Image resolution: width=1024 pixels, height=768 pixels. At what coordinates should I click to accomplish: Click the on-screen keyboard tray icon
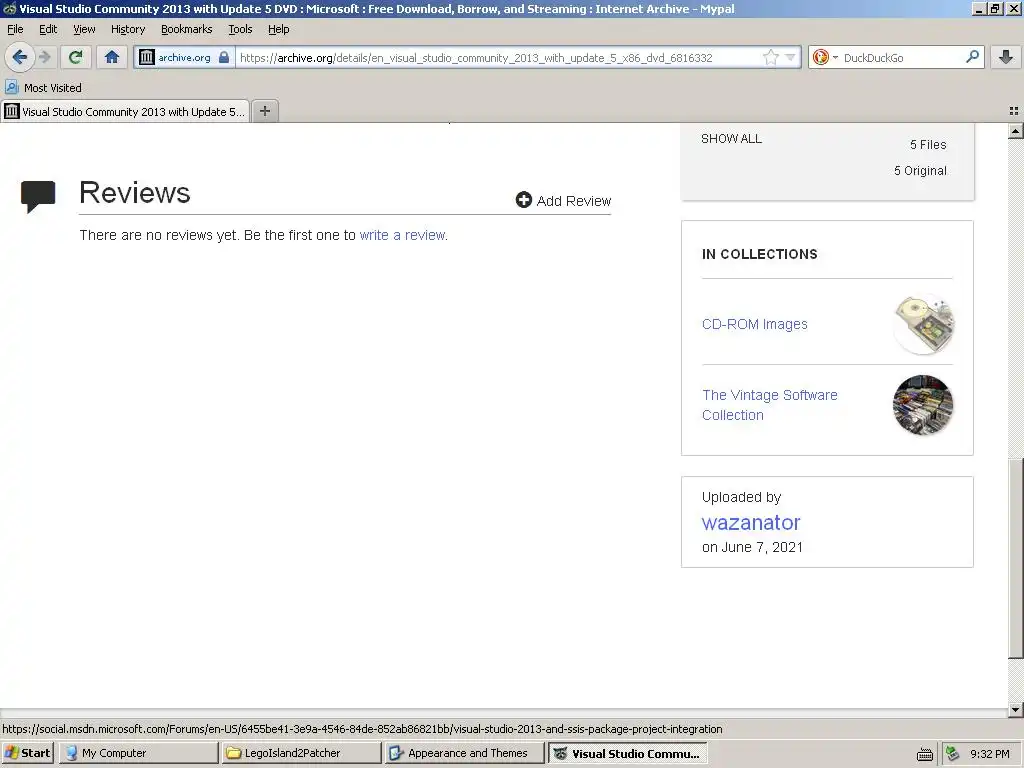click(x=924, y=754)
